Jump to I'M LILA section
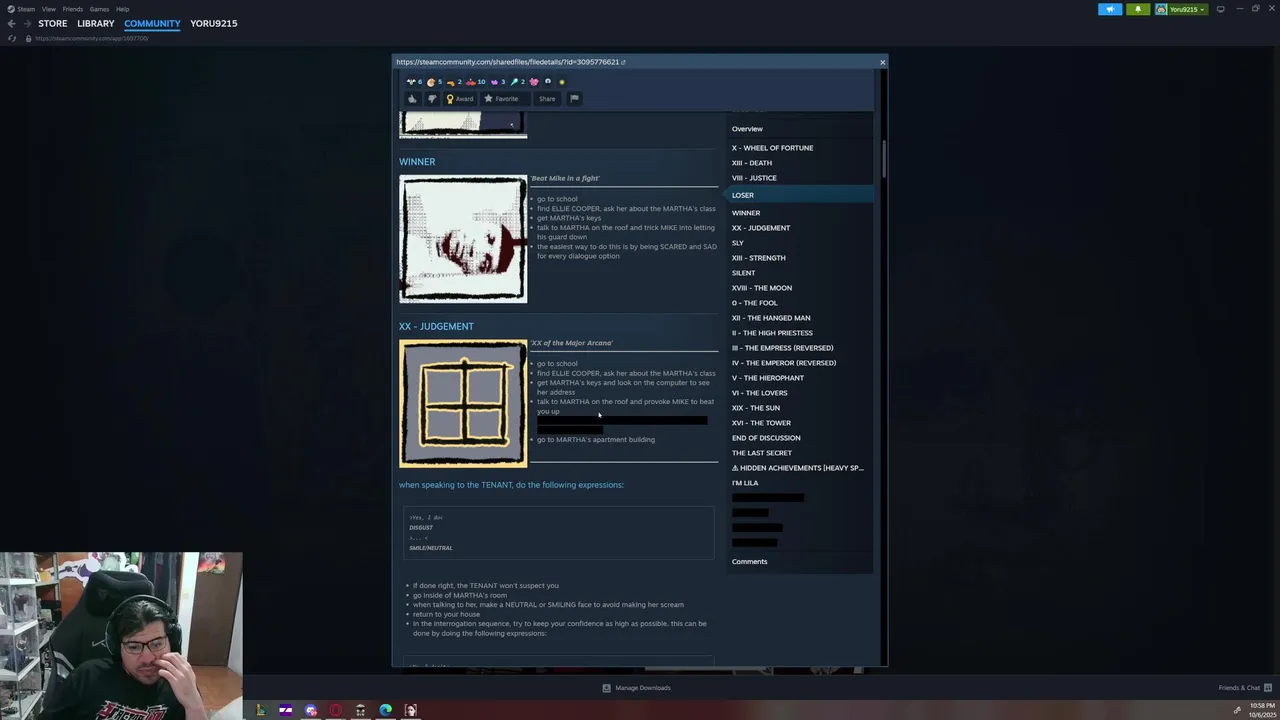 745,483
